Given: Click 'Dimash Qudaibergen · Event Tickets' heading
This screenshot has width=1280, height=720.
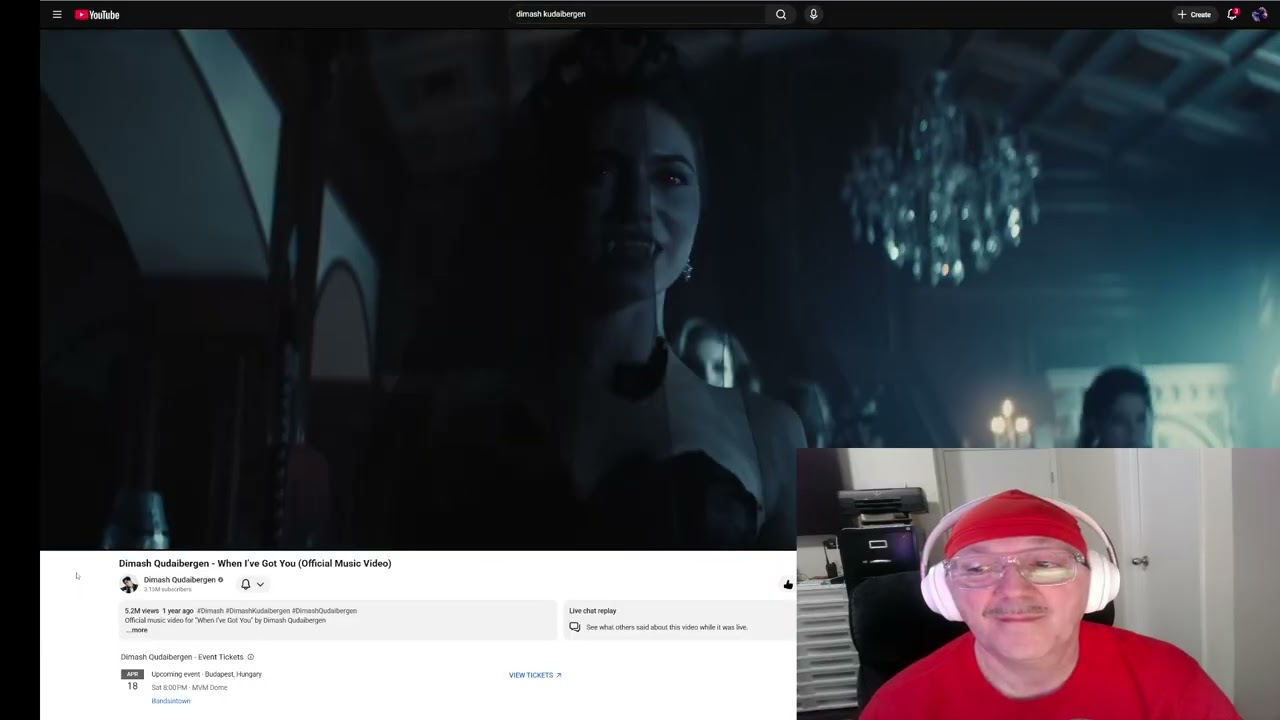Looking at the screenshot, I should [182, 657].
